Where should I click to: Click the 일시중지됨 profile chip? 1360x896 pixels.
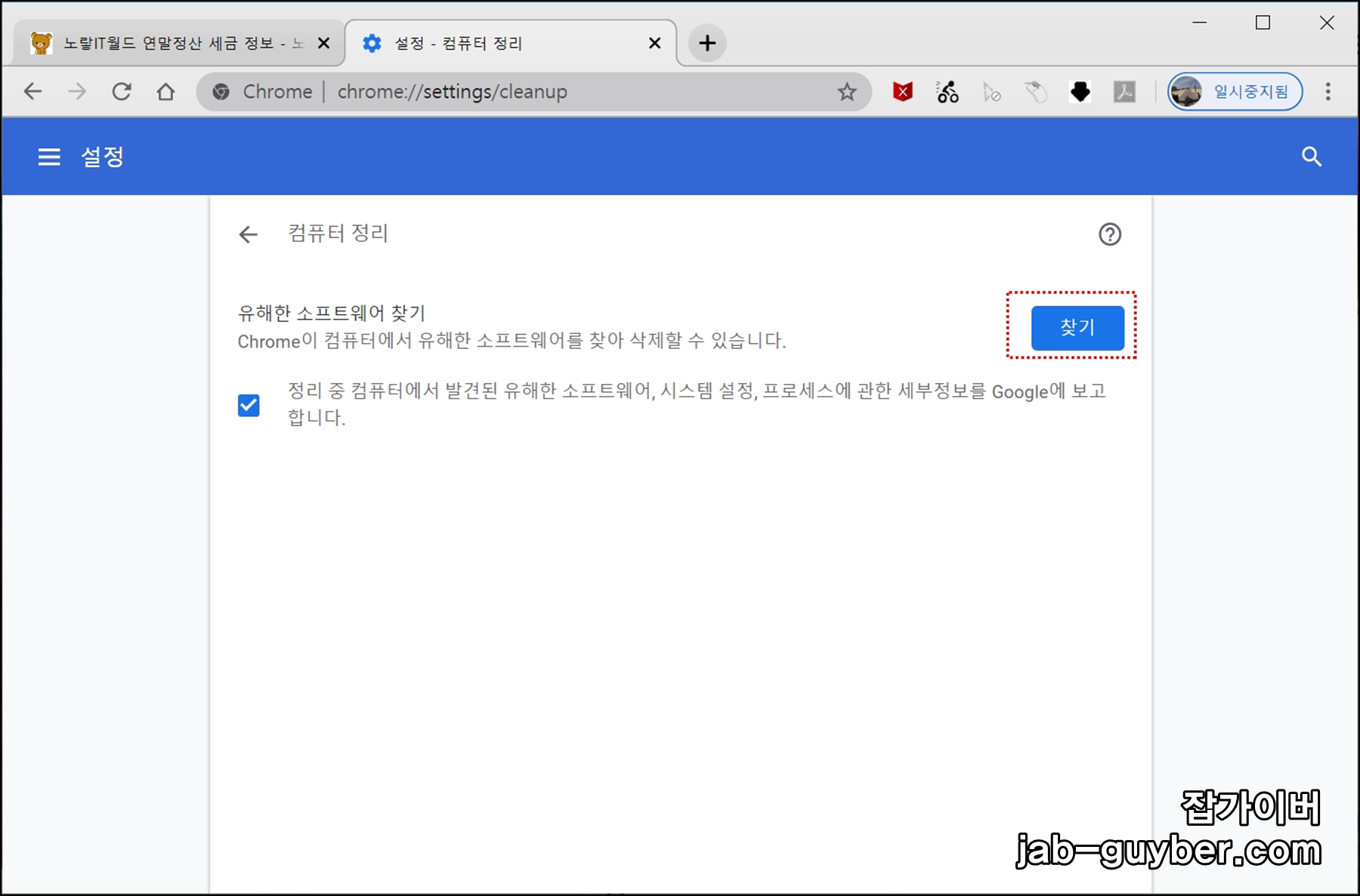tap(1235, 91)
